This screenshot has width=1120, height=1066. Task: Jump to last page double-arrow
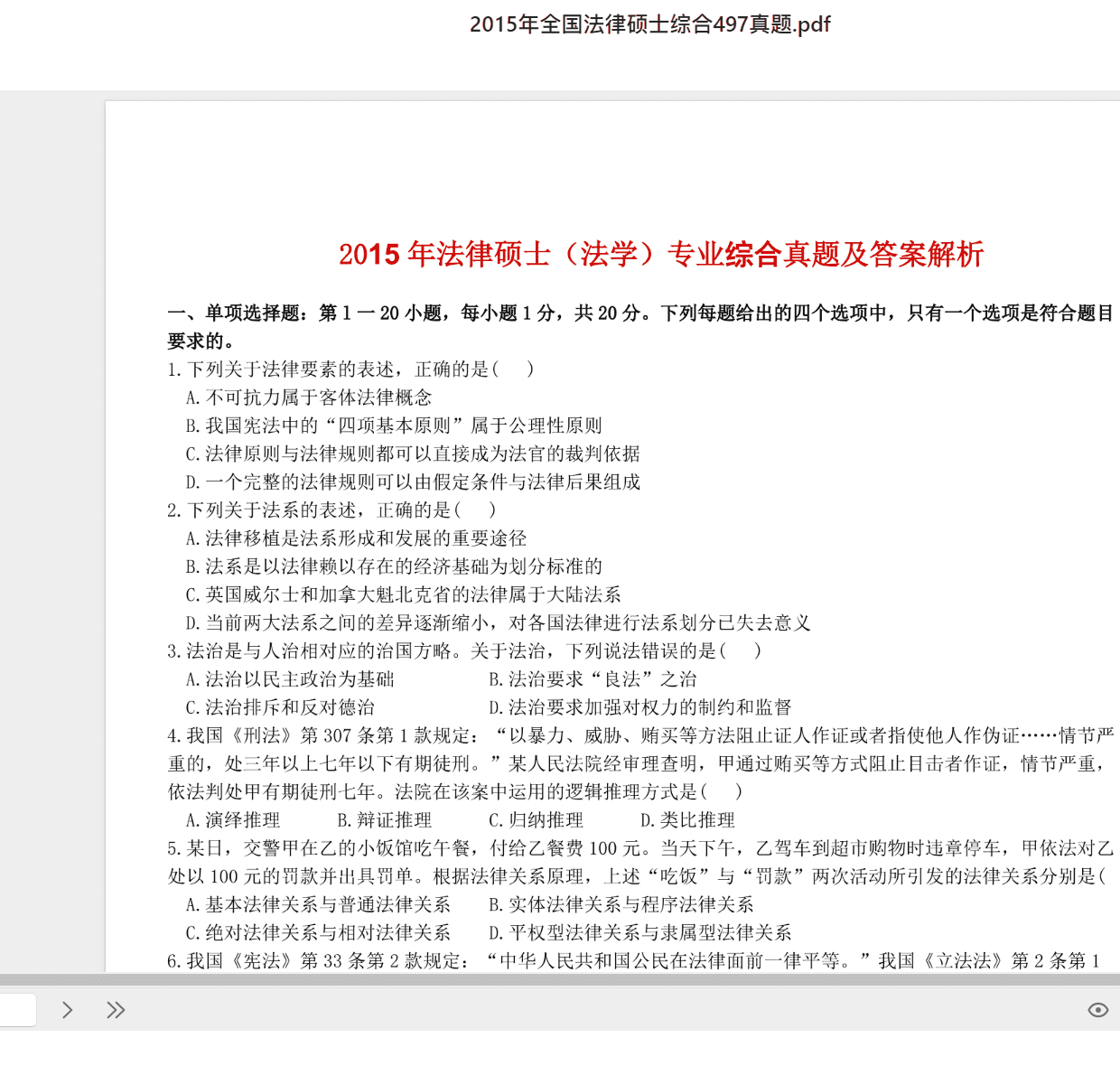tap(116, 1010)
